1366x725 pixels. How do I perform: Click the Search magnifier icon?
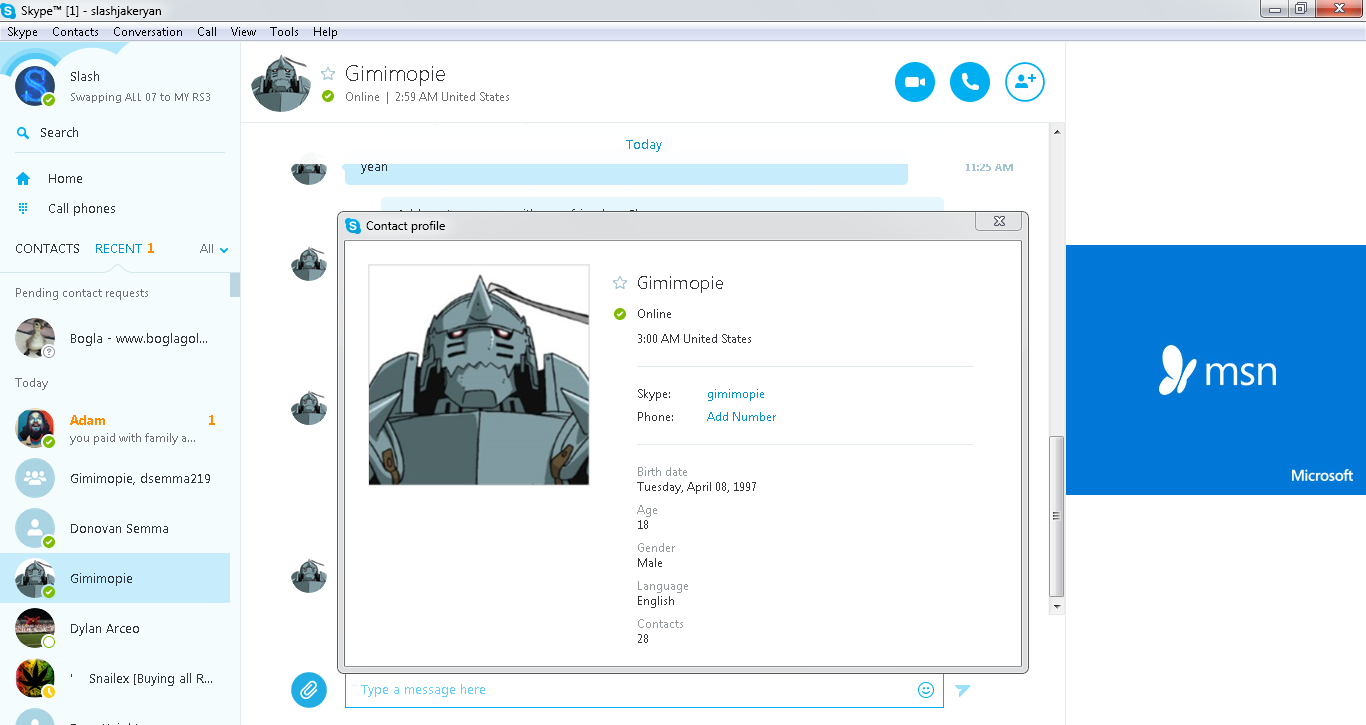[x=23, y=133]
